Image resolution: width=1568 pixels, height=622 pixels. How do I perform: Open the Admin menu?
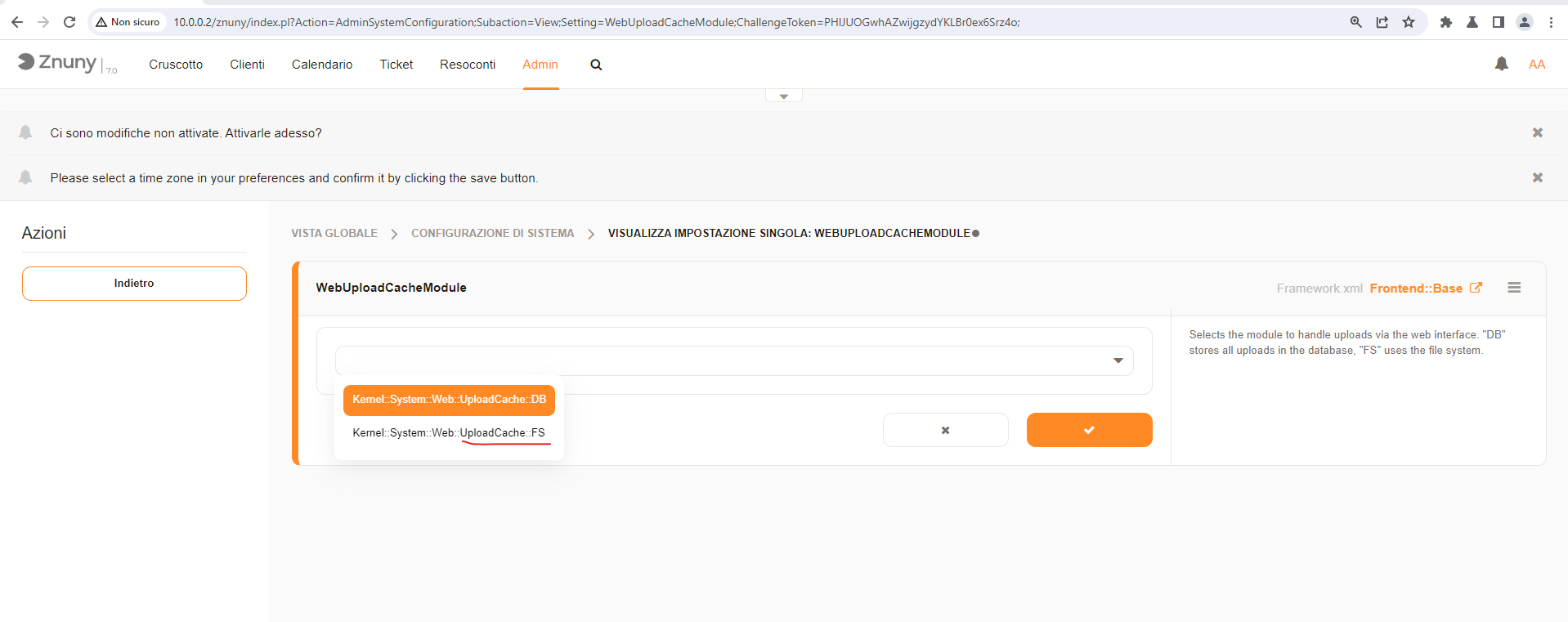[x=540, y=65]
